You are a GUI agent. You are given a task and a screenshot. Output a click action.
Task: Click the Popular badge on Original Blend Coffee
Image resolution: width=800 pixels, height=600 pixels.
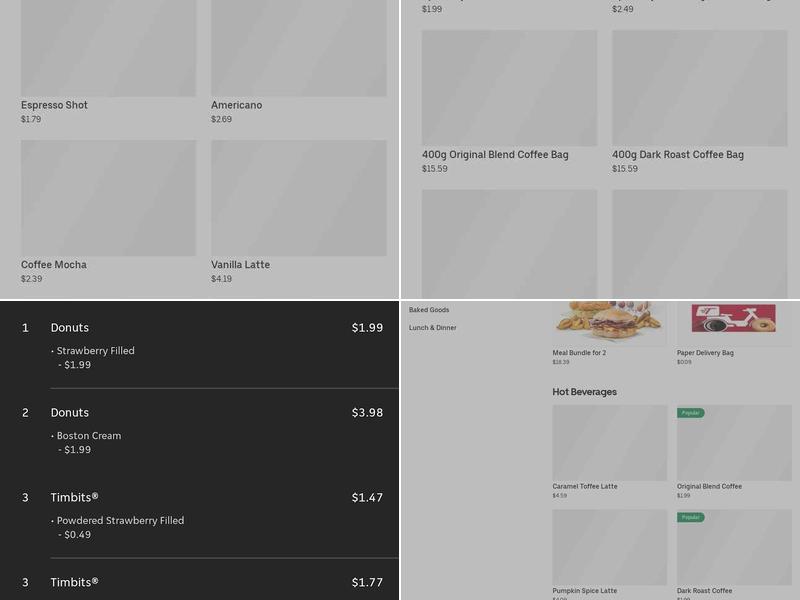click(x=691, y=413)
